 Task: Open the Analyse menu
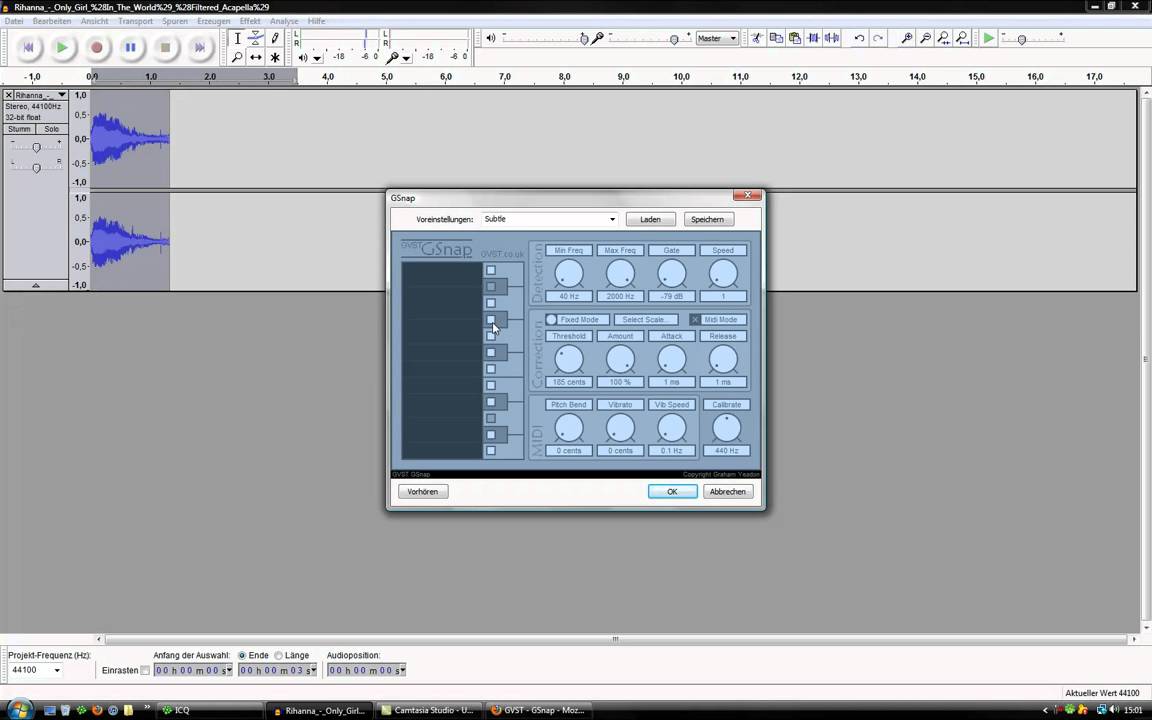(284, 21)
